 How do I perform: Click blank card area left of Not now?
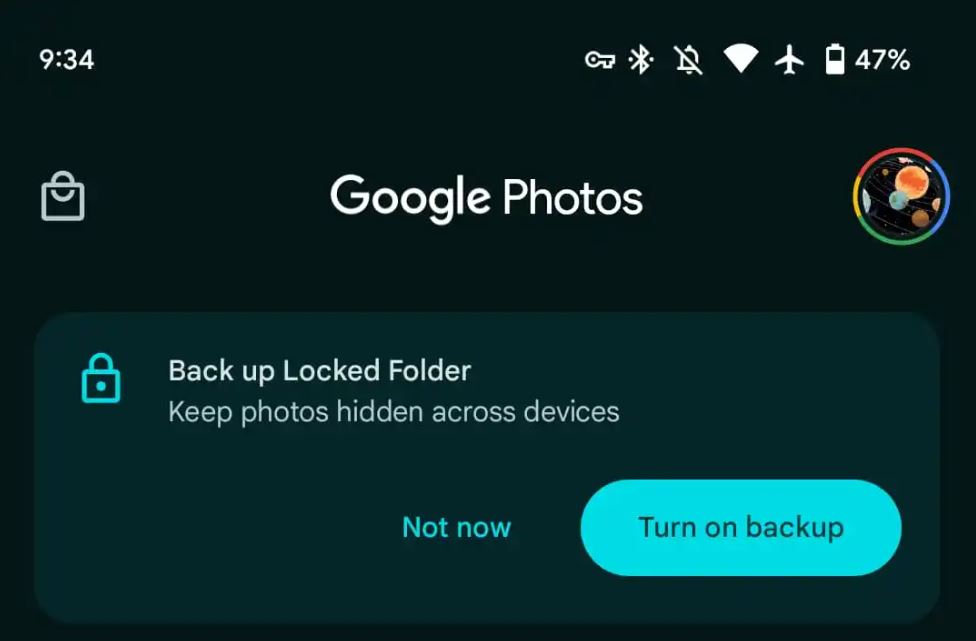218,527
